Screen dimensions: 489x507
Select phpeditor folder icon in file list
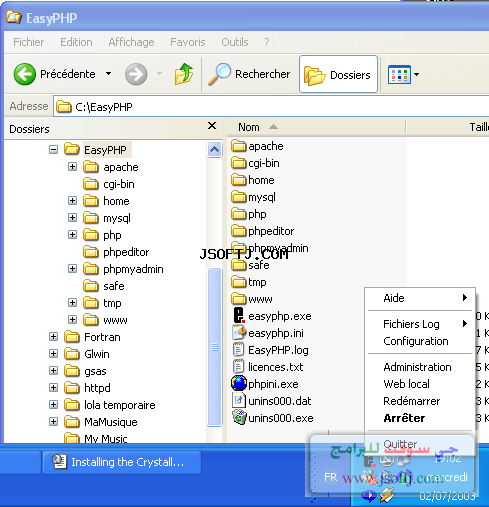239,231
